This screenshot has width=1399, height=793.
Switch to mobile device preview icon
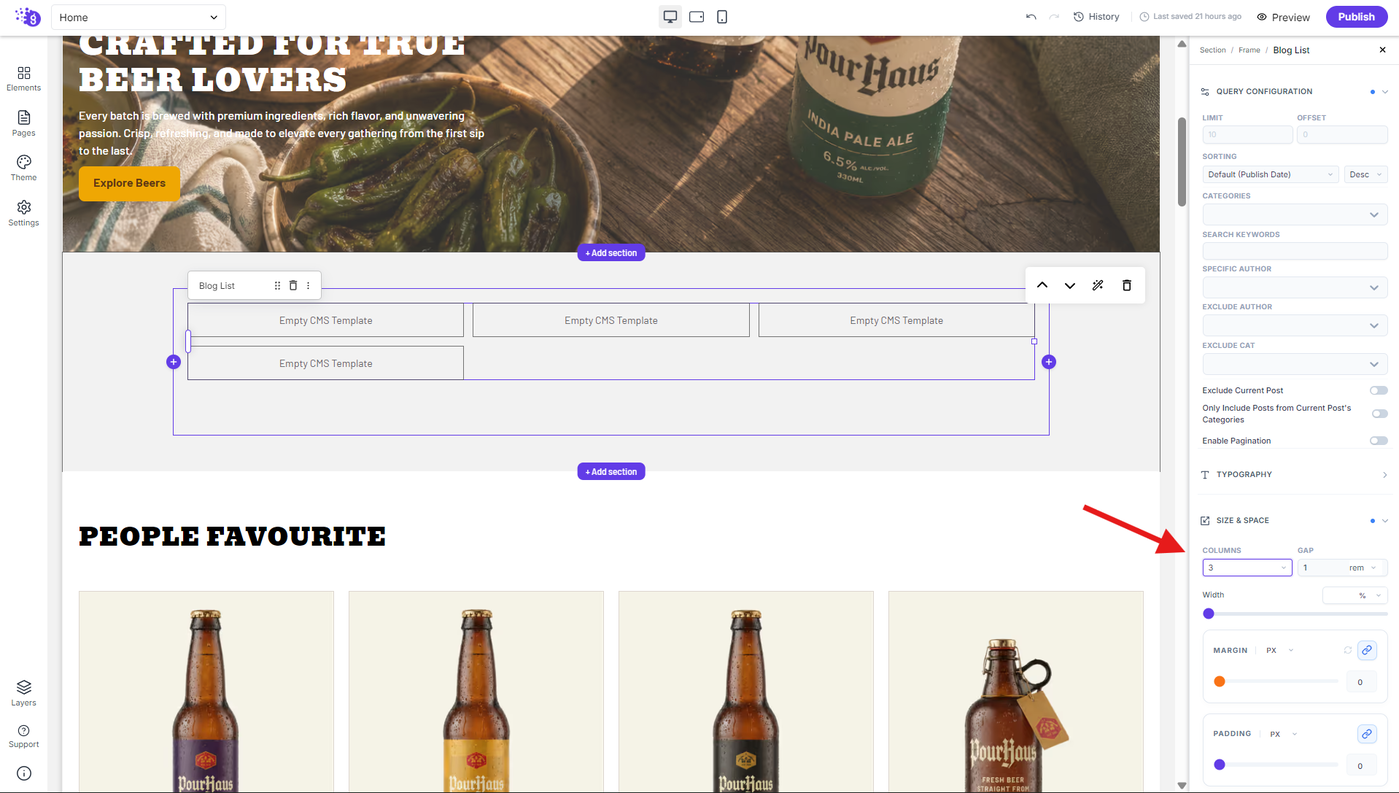(722, 17)
